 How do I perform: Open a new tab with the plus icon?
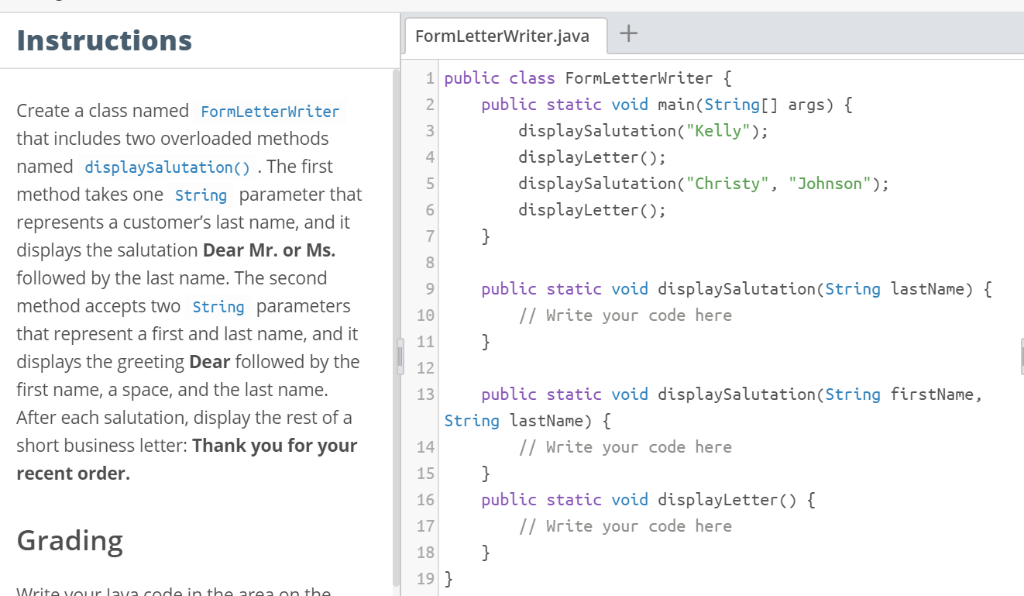[x=628, y=33]
